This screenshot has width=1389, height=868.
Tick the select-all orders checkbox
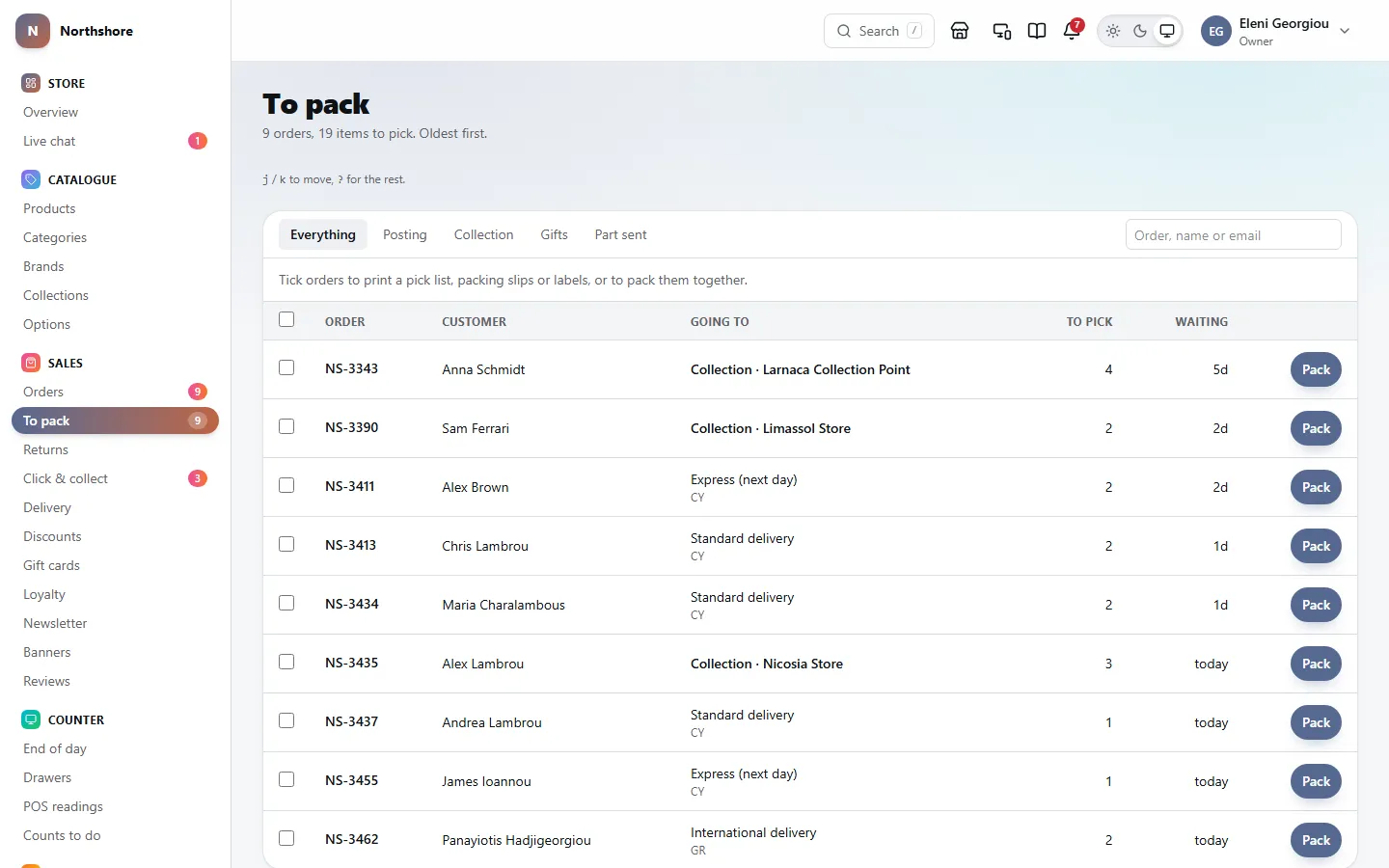pyautogui.click(x=286, y=319)
